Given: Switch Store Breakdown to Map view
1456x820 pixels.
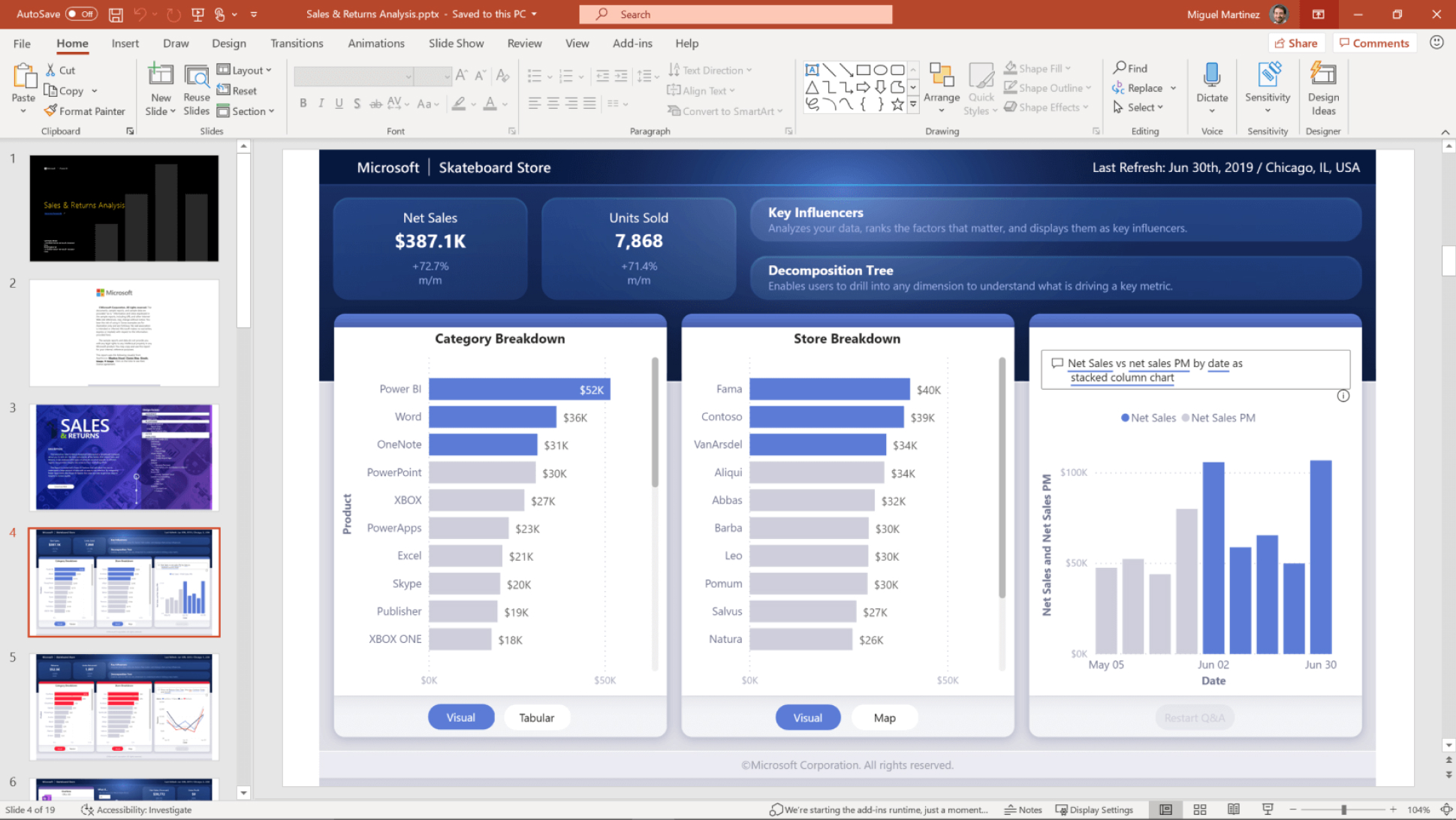Looking at the screenshot, I should 884,718.
